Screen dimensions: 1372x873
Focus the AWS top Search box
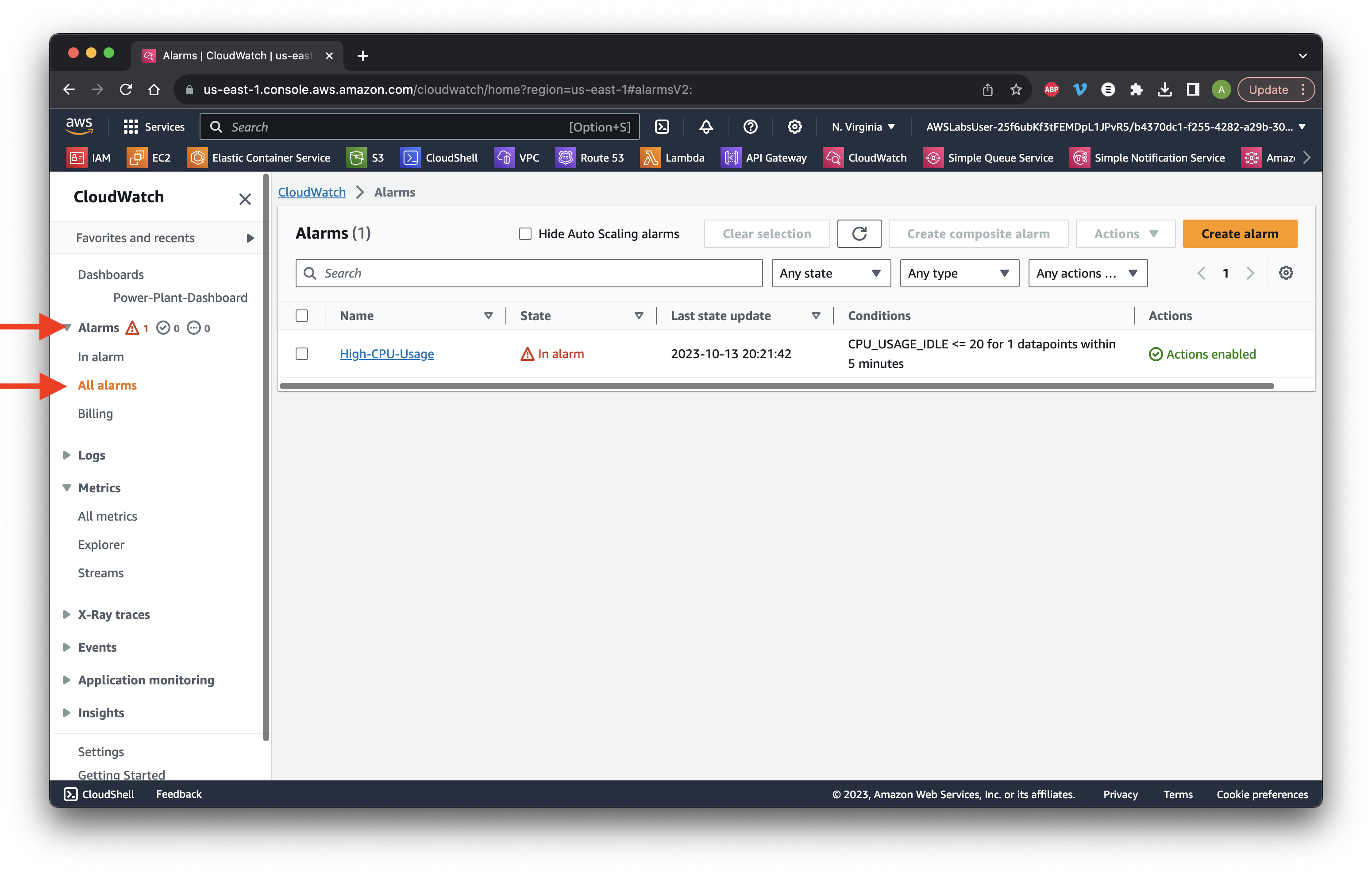[x=420, y=127]
